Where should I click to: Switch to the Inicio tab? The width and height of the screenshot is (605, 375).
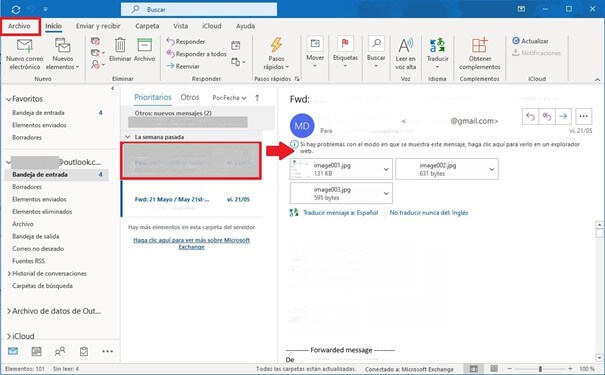coord(53,26)
